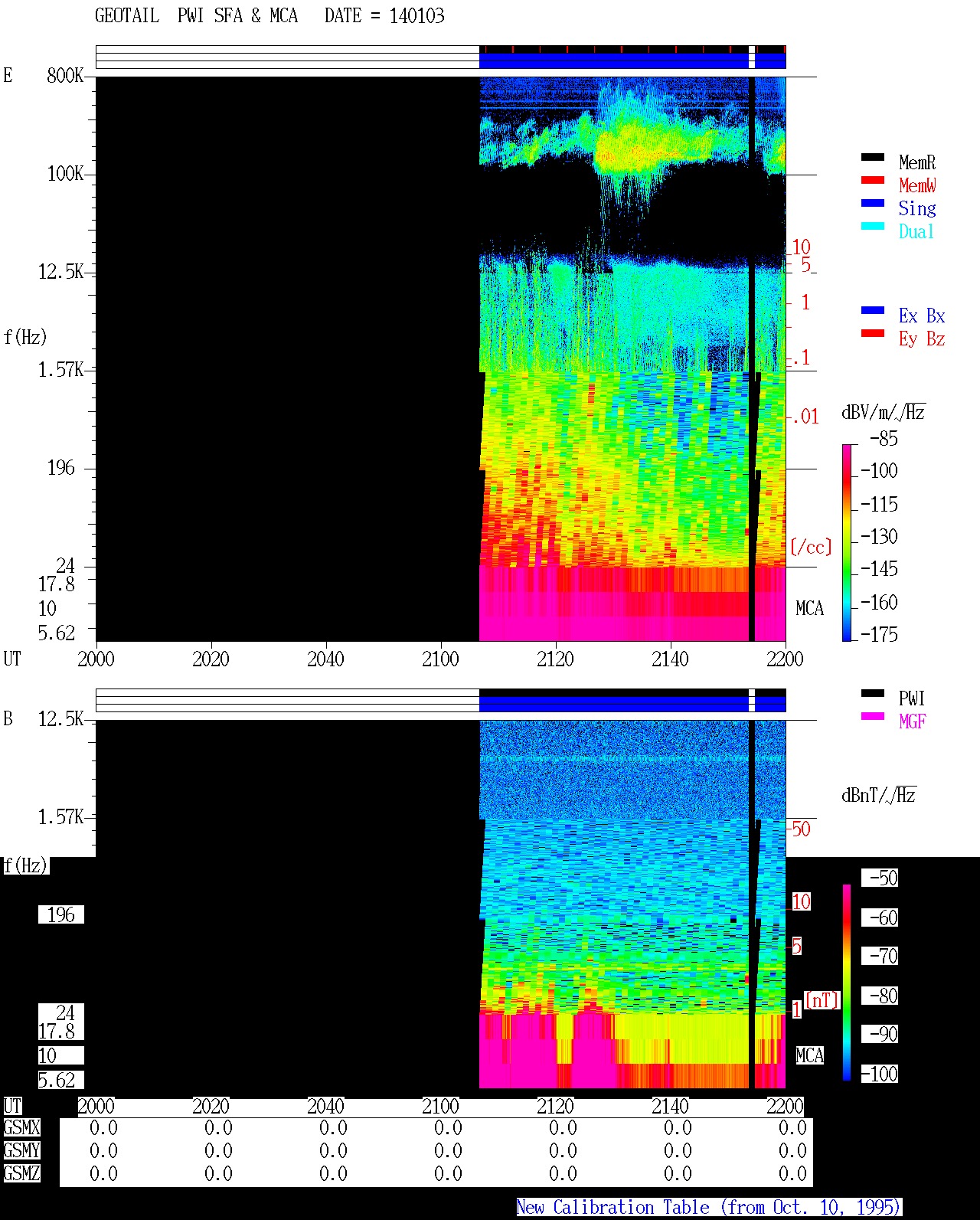Click the red MemW legend swatch
The height and width of the screenshot is (1220, 980).
pos(872,180)
